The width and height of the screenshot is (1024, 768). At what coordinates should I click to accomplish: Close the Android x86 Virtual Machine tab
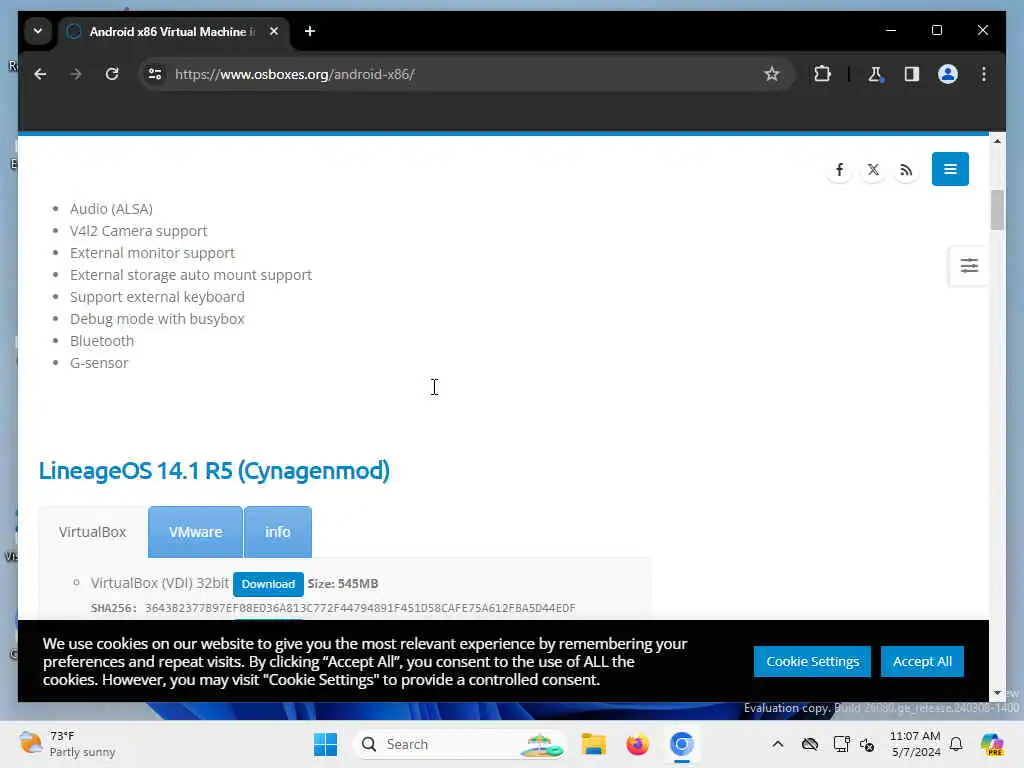point(274,31)
